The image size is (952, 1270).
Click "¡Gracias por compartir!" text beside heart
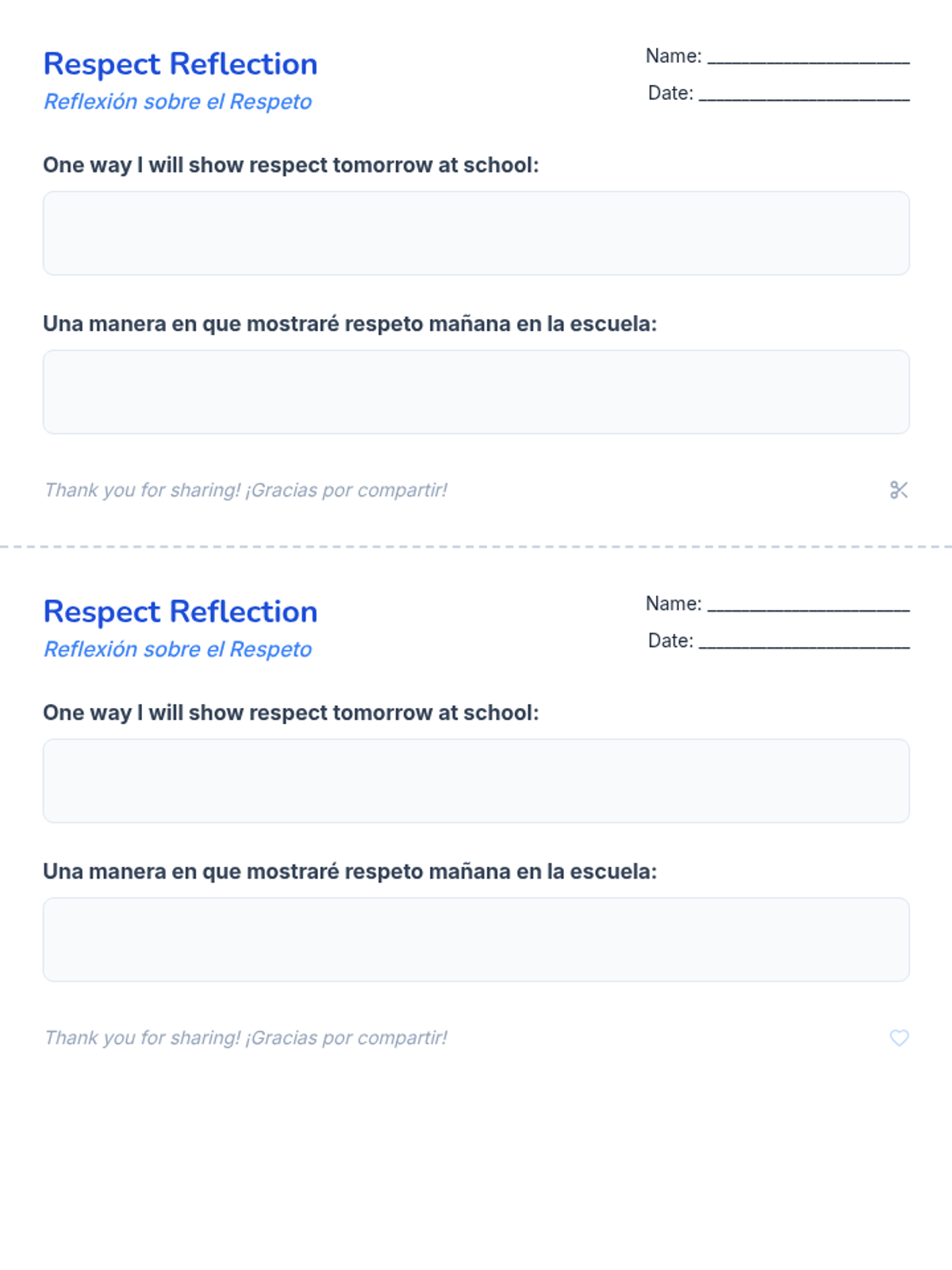pyautogui.click(x=347, y=1038)
